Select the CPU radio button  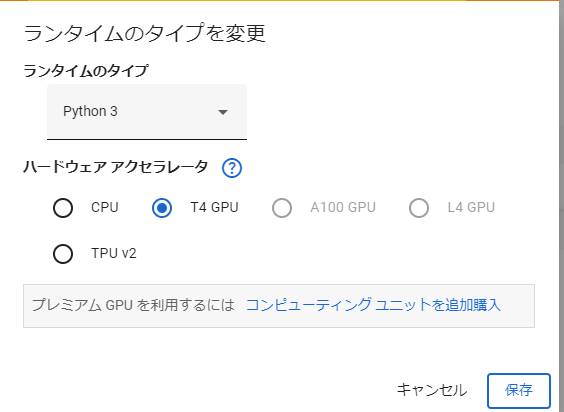(x=63, y=208)
